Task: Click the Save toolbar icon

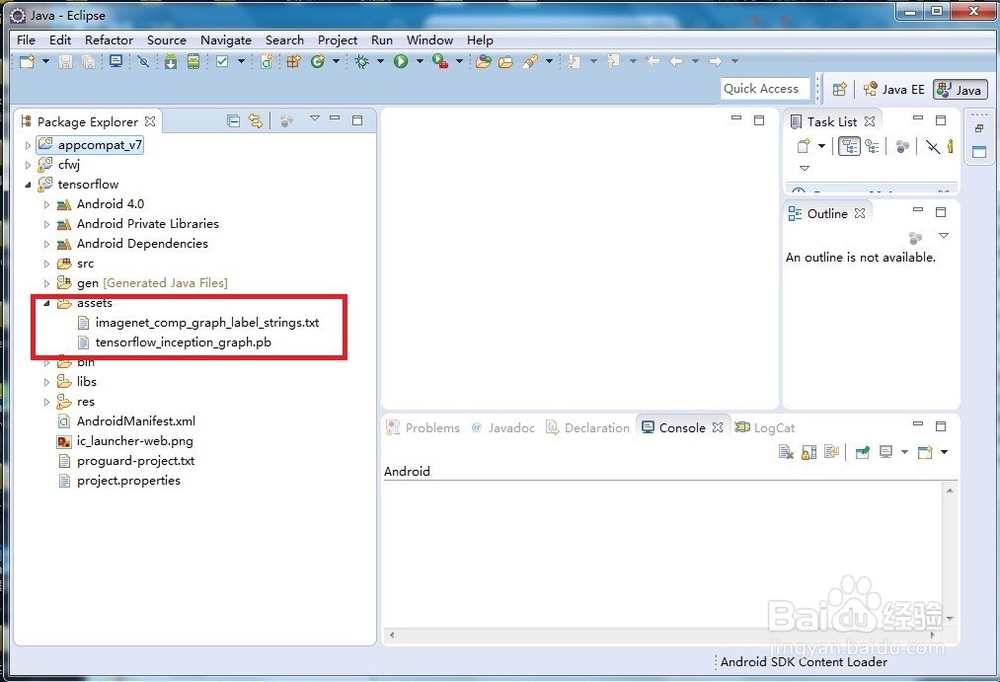Action: (x=65, y=61)
